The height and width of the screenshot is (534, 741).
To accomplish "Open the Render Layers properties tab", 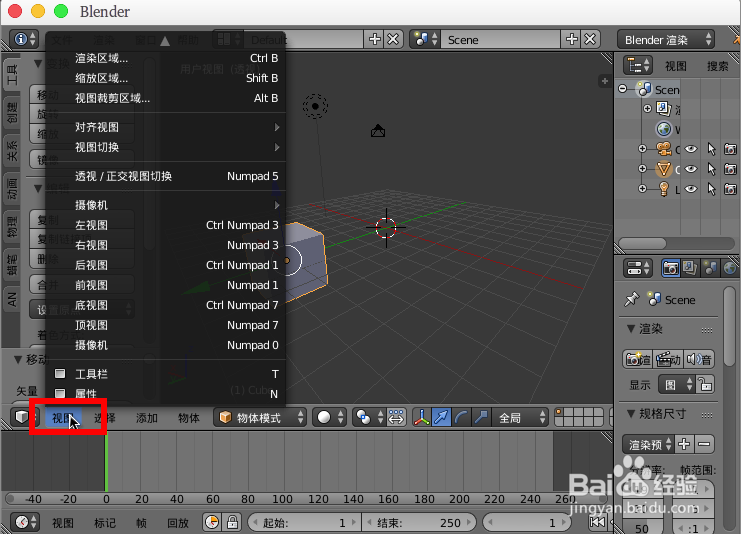I will point(690,268).
